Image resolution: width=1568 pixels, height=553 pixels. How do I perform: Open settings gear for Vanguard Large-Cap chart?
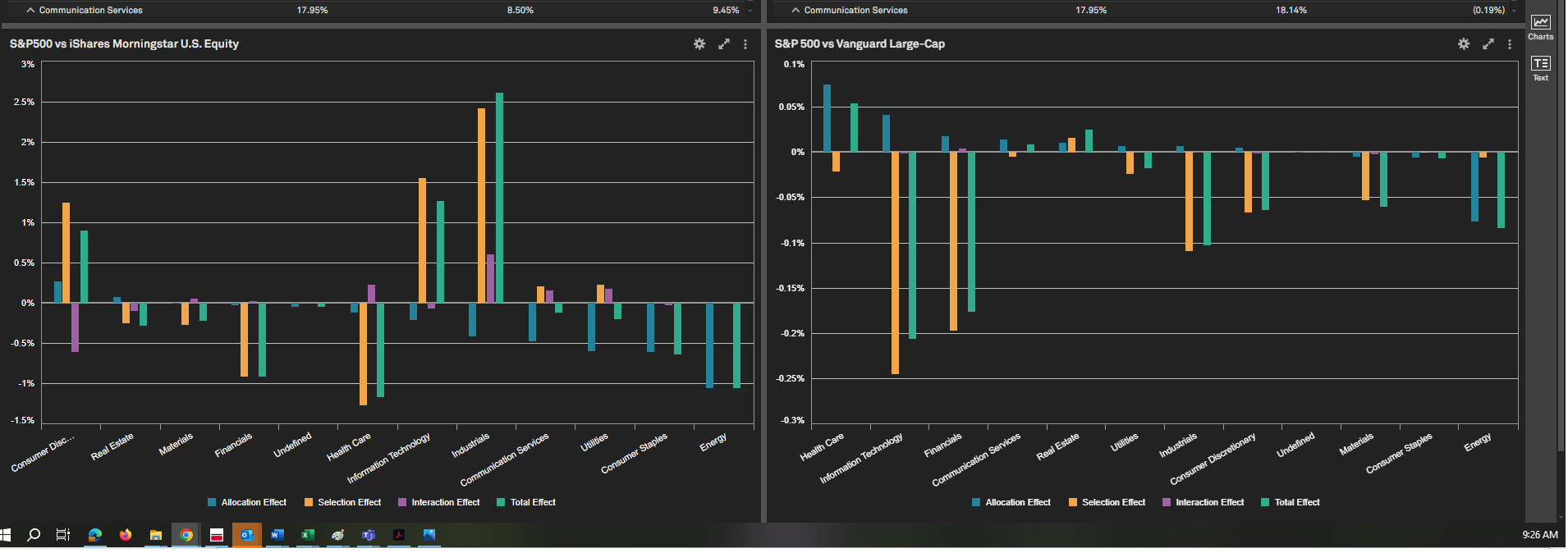click(x=1464, y=44)
